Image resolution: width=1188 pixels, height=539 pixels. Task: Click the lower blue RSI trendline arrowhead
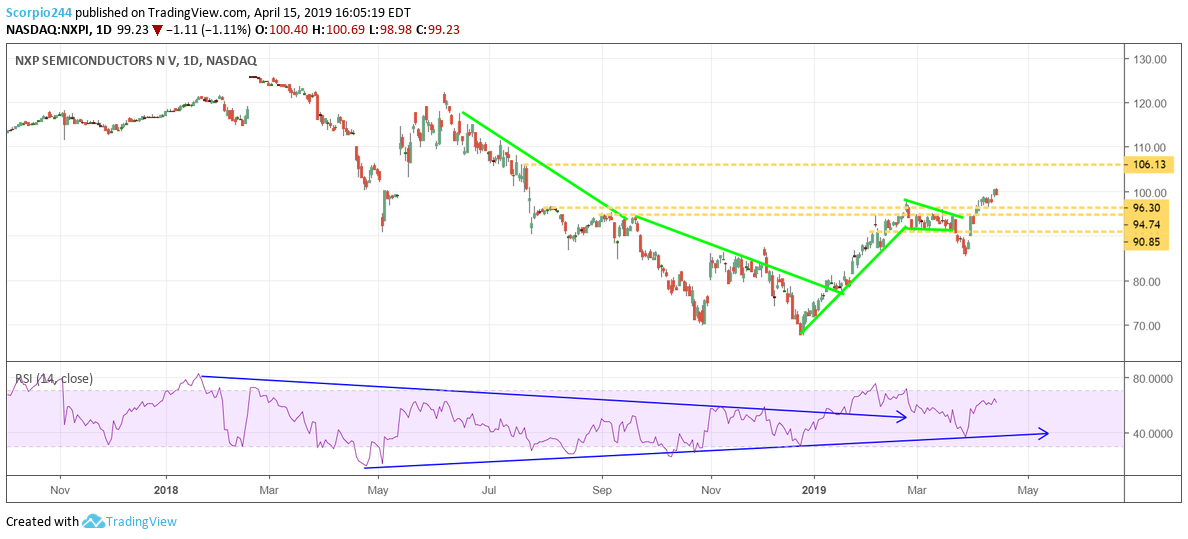coord(1043,434)
